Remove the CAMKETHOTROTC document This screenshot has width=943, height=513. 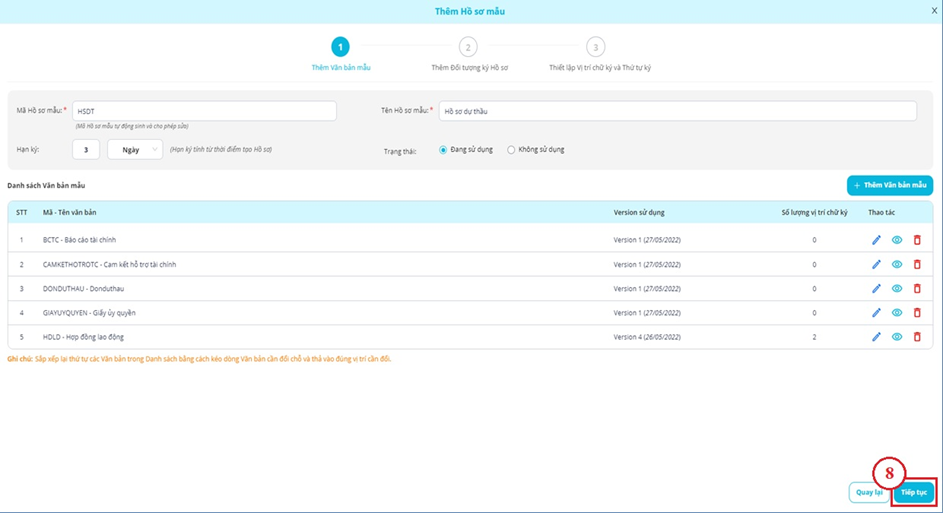(917, 264)
